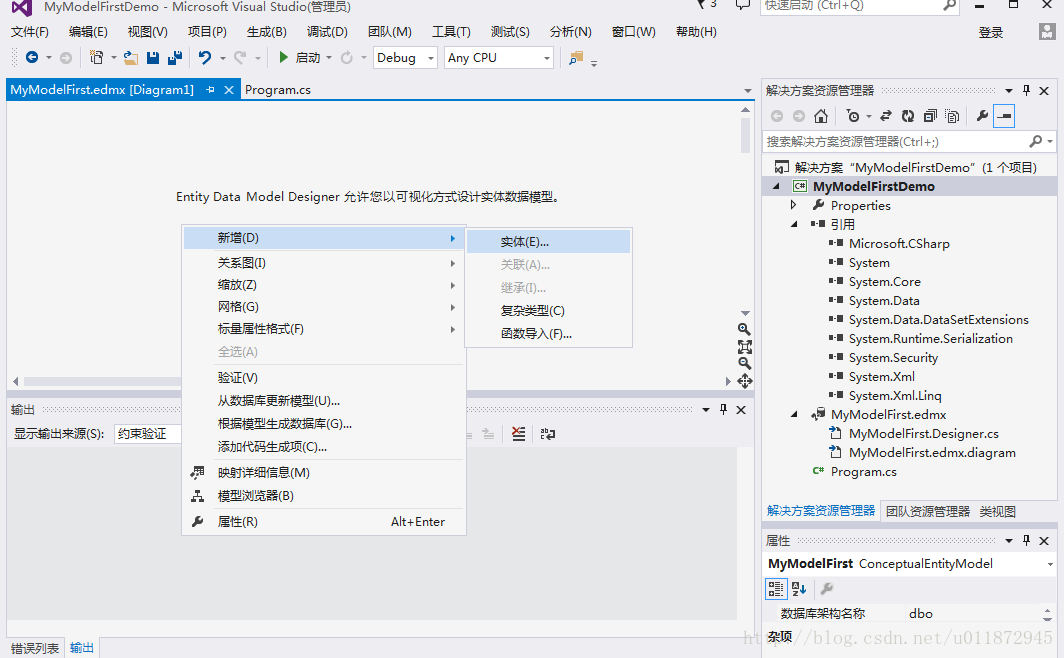1064x658 pixels.
Task: Collapse the MyModelFirstDemo project node
Action: pos(776,186)
